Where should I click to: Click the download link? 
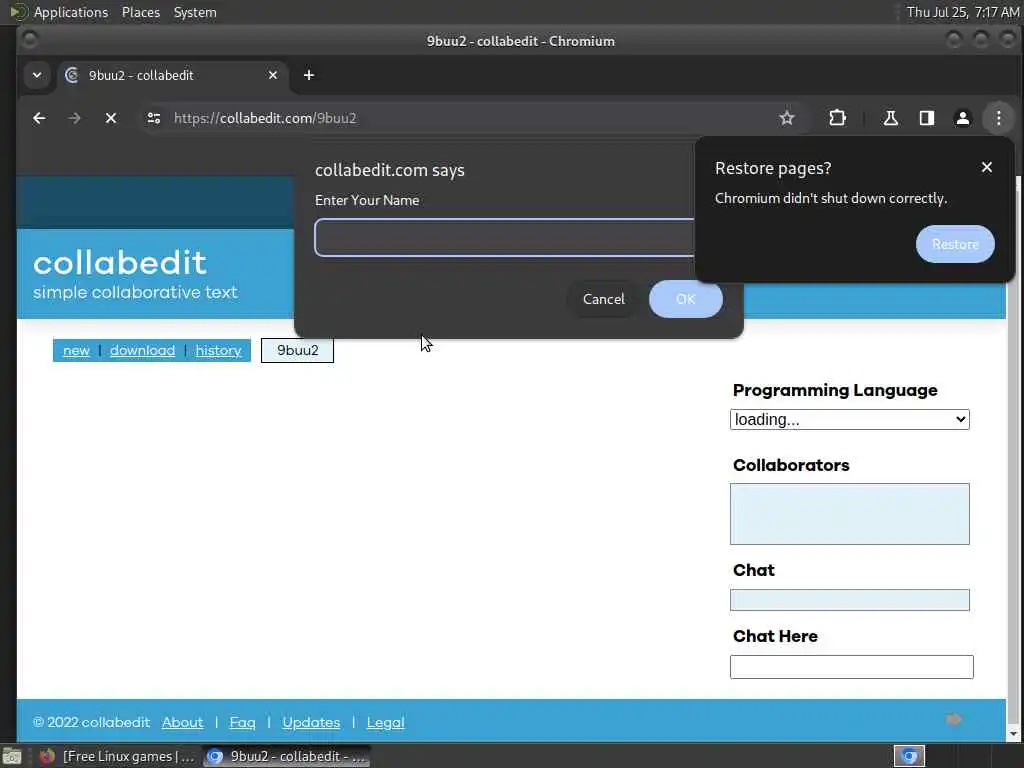point(142,351)
